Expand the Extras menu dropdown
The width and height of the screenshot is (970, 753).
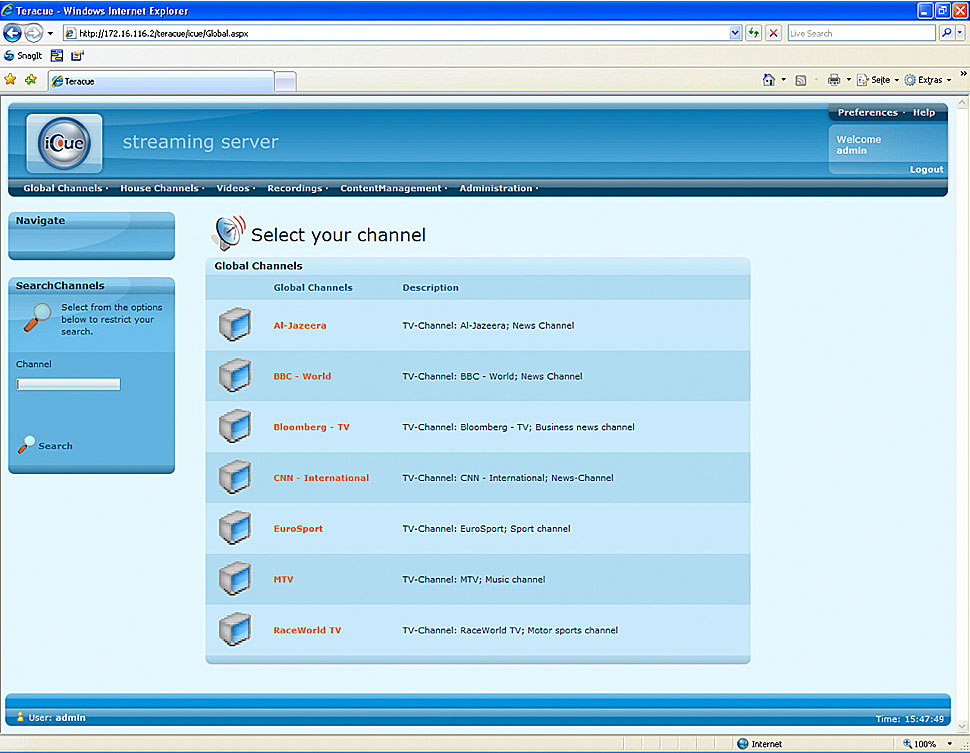[948, 80]
